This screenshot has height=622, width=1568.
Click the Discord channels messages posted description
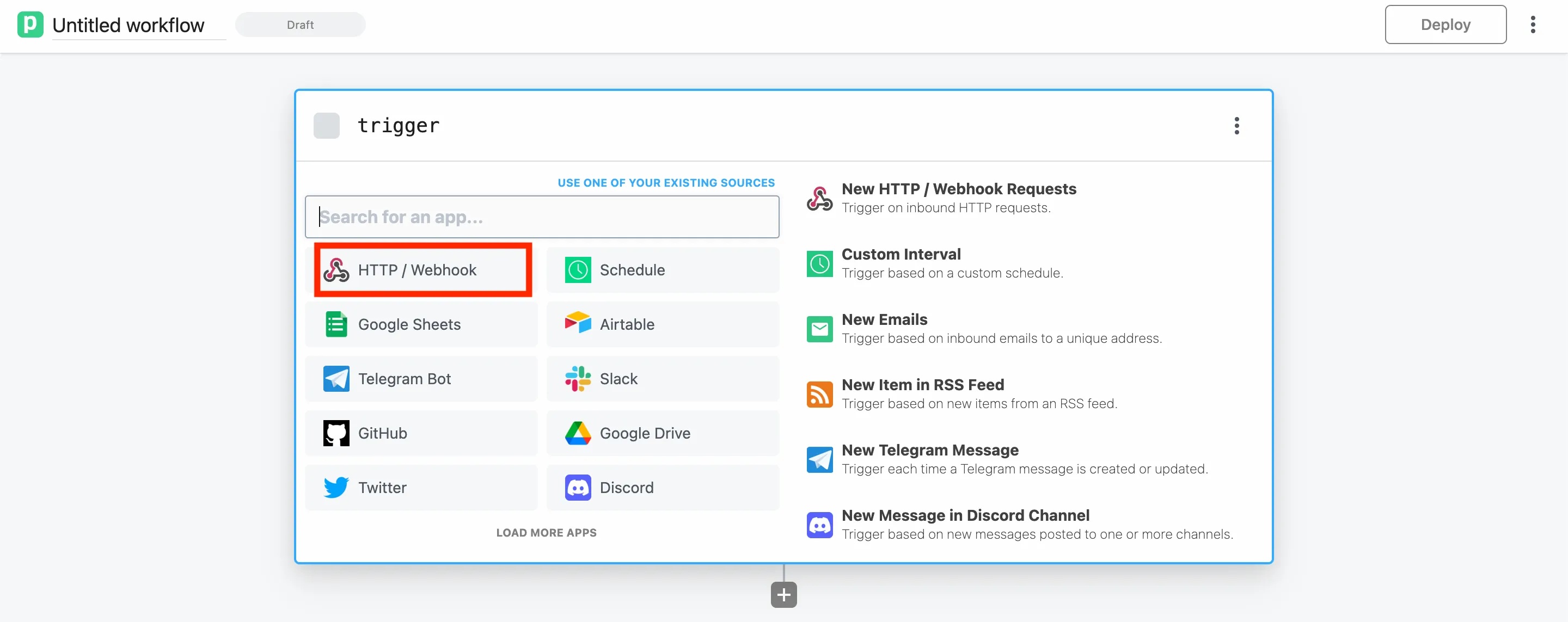click(1037, 534)
